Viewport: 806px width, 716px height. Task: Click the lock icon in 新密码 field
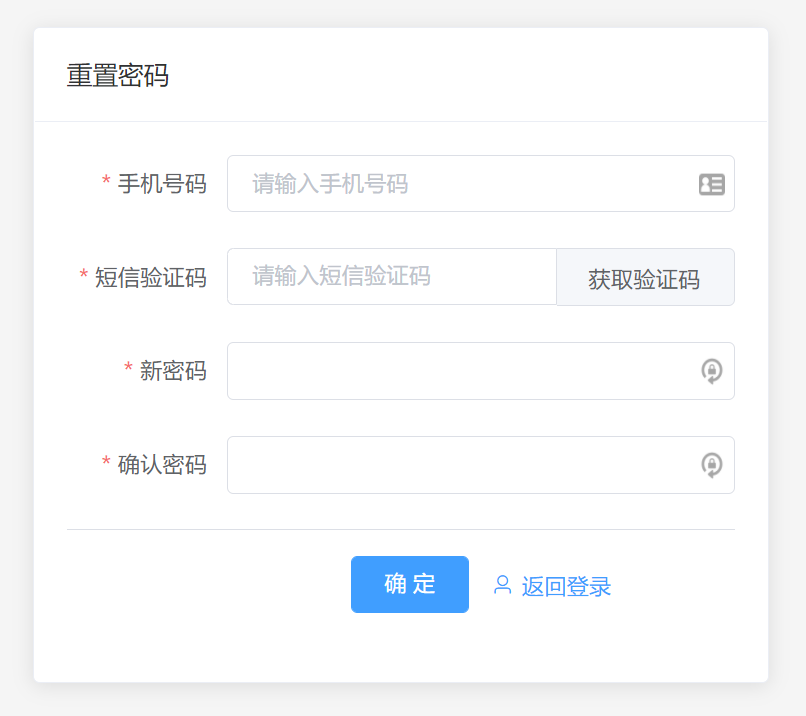tap(711, 372)
